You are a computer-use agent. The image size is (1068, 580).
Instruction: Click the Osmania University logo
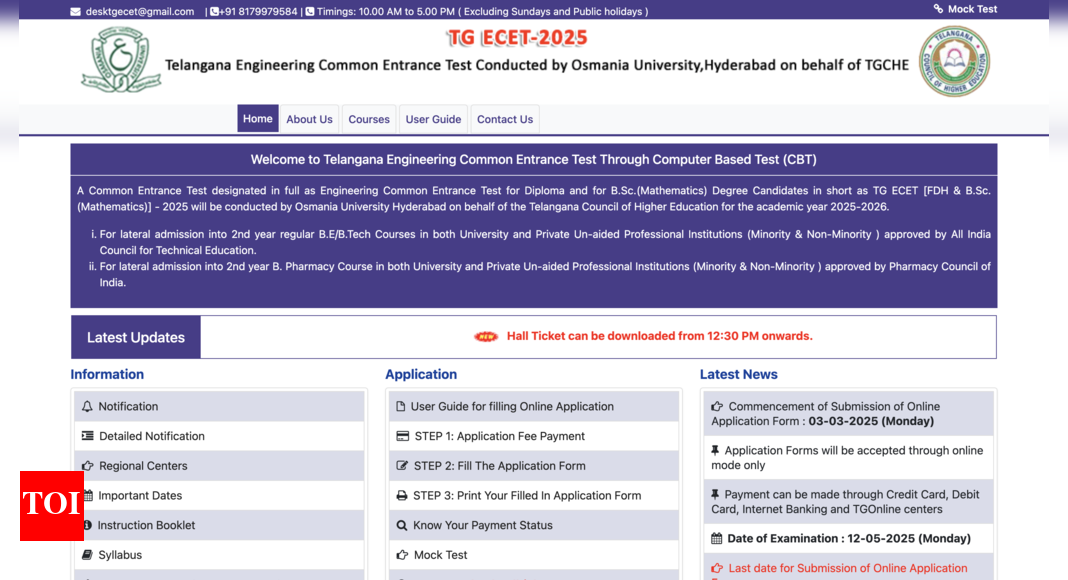coord(121,61)
